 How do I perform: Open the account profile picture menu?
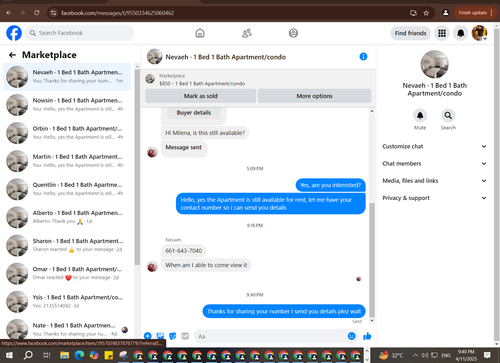(x=479, y=33)
